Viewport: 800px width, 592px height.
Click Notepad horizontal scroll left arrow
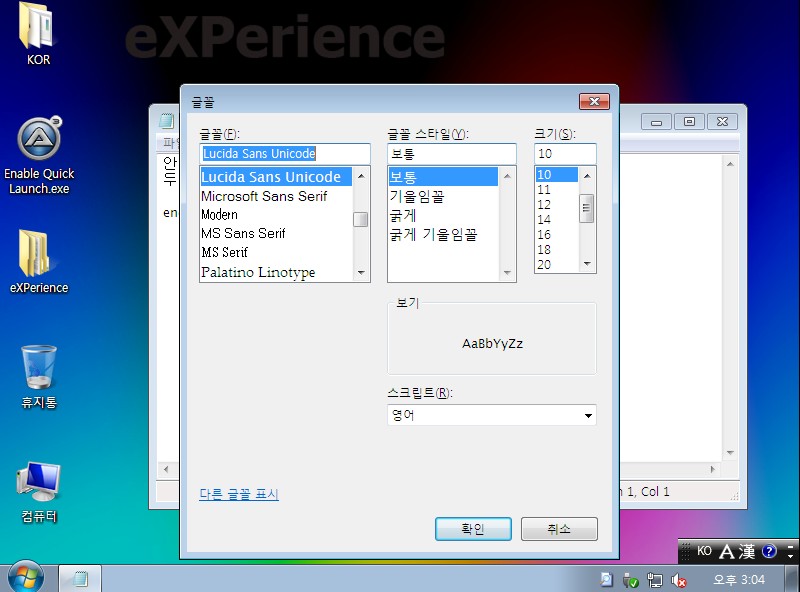point(166,469)
